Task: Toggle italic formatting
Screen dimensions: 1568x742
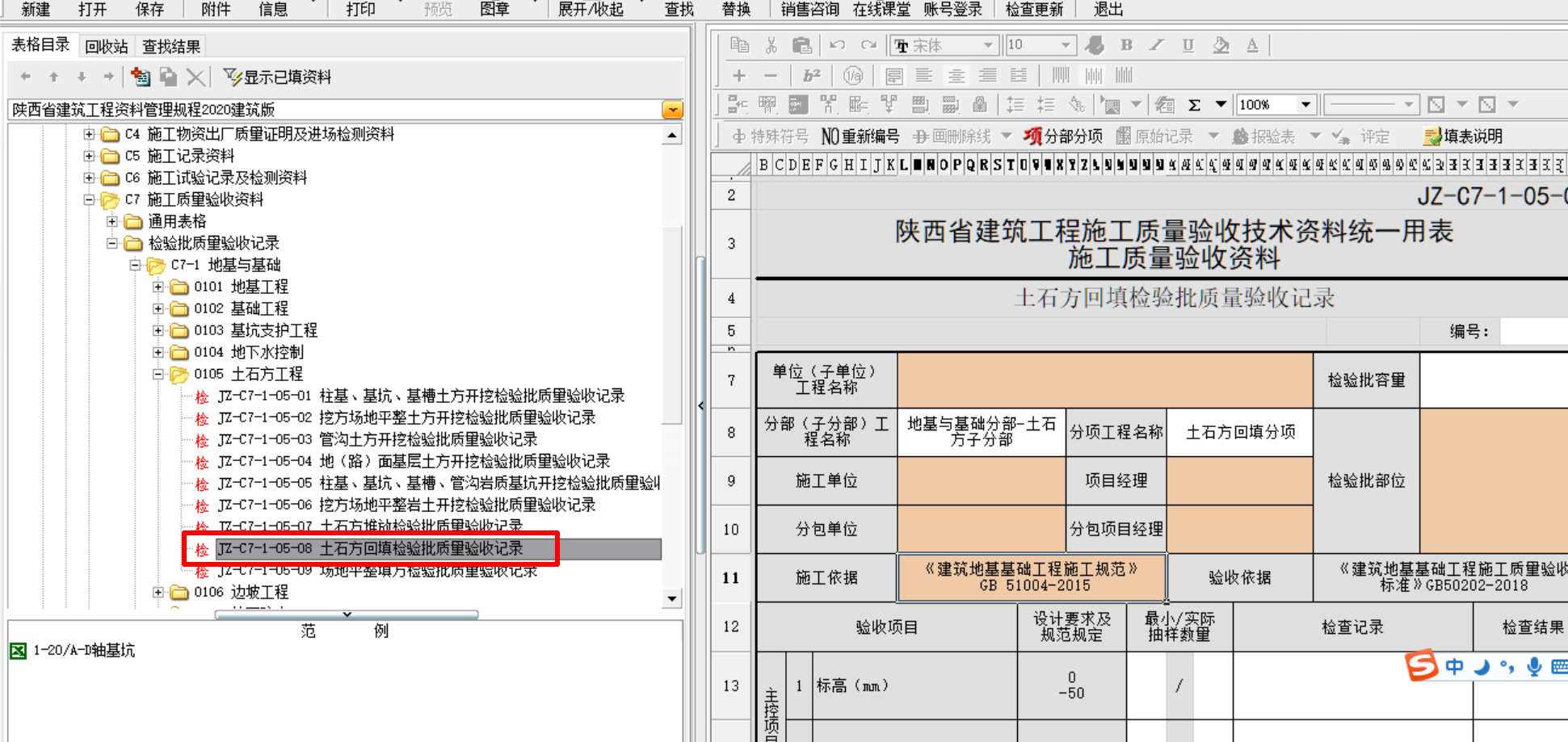Action: click(1157, 45)
